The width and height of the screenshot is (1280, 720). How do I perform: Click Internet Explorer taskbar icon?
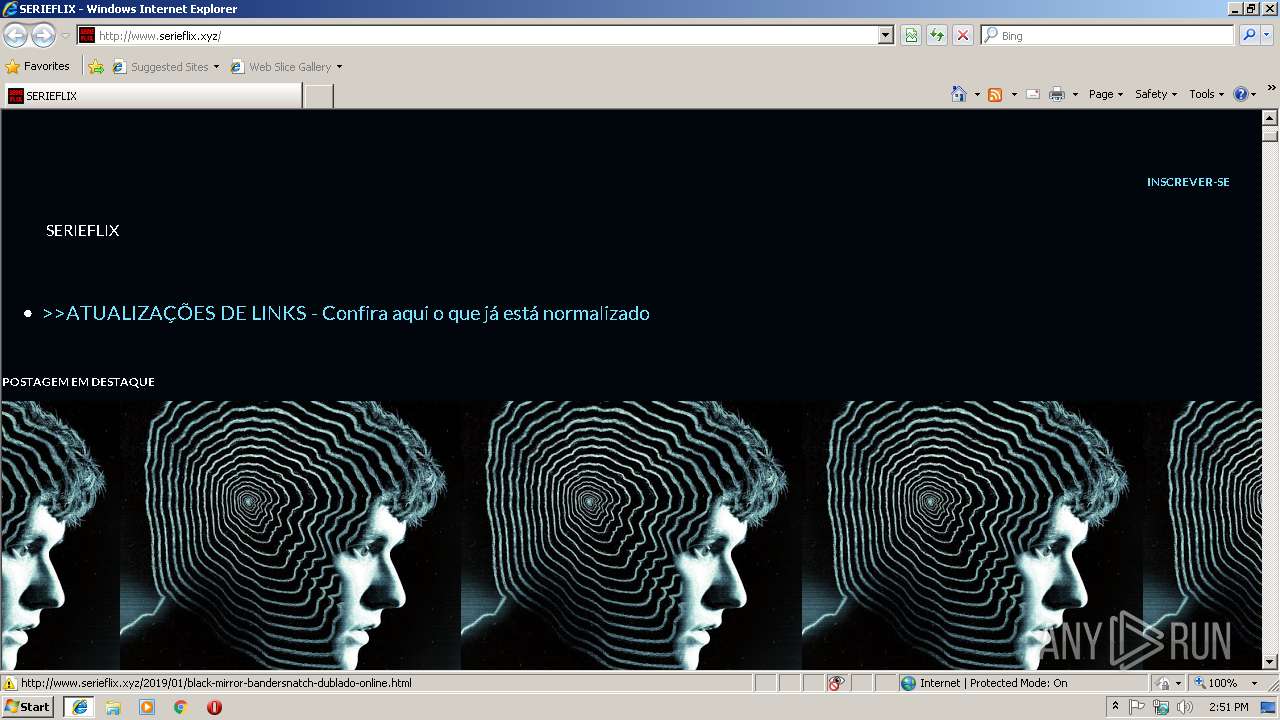click(x=79, y=707)
